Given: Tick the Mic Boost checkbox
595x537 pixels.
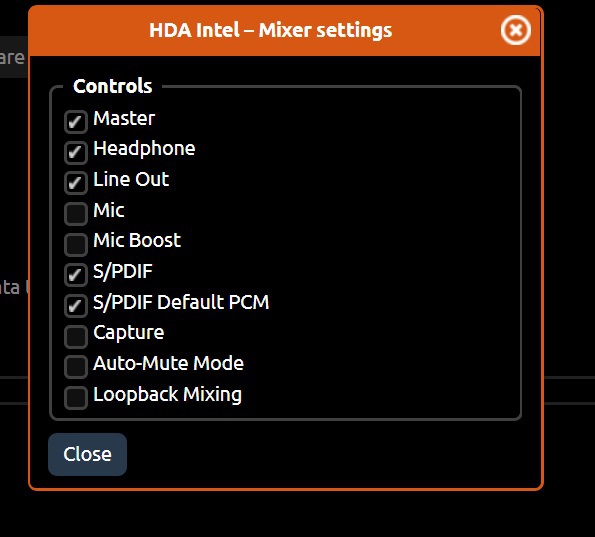Looking at the screenshot, I should coord(76,244).
